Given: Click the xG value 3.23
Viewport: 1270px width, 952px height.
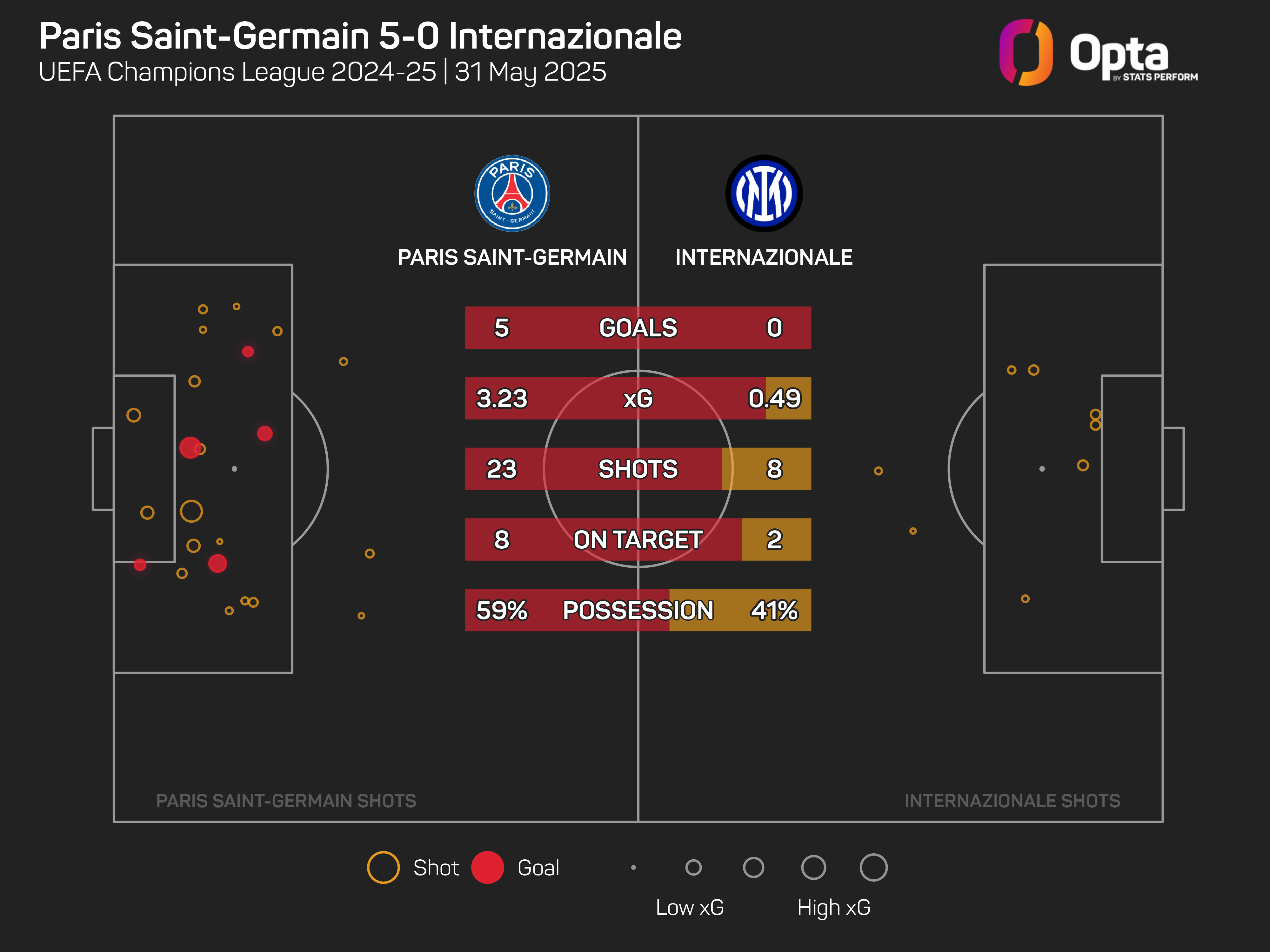Looking at the screenshot, I should tap(501, 398).
